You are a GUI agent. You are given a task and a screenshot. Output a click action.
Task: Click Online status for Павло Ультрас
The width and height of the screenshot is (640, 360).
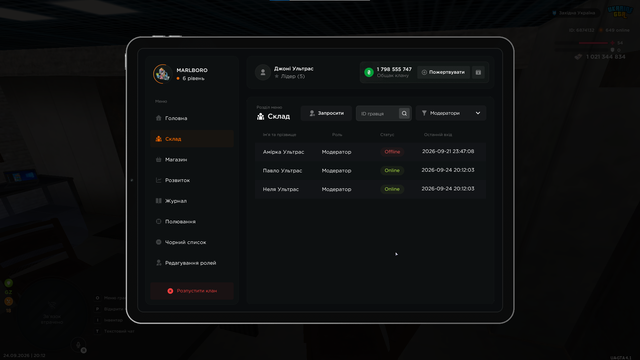click(392, 171)
